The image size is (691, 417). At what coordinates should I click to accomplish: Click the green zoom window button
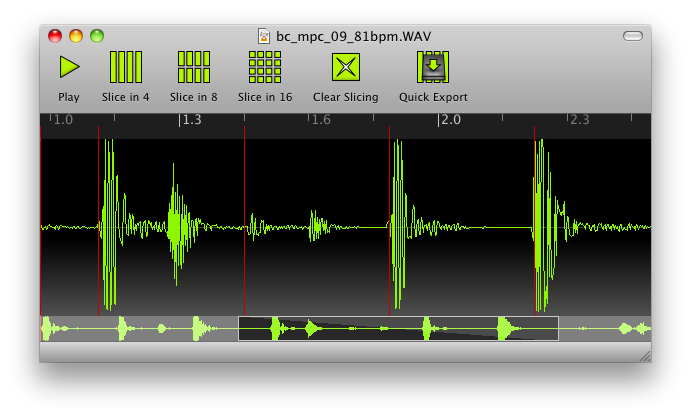[97, 36]
